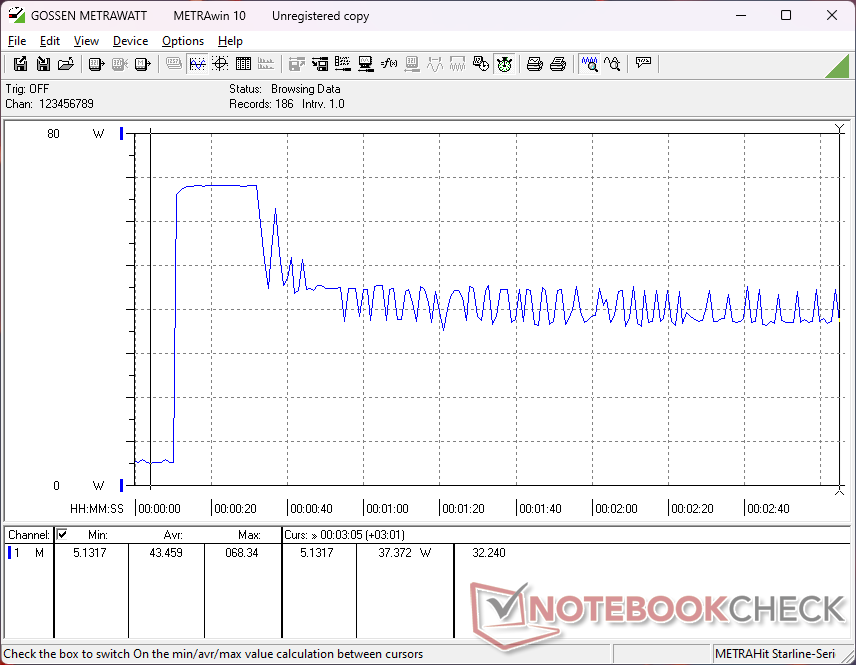Screen dimensions: 856x665
Task: Click the blue upper Y-axis limit marker
Action: pos(121,134)
